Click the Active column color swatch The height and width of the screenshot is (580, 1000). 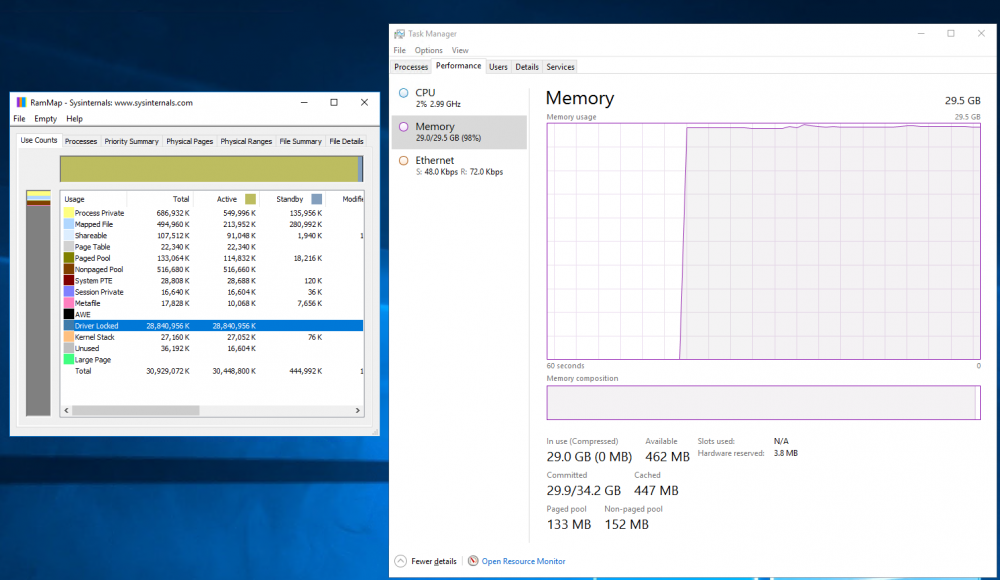pos(251,199)
